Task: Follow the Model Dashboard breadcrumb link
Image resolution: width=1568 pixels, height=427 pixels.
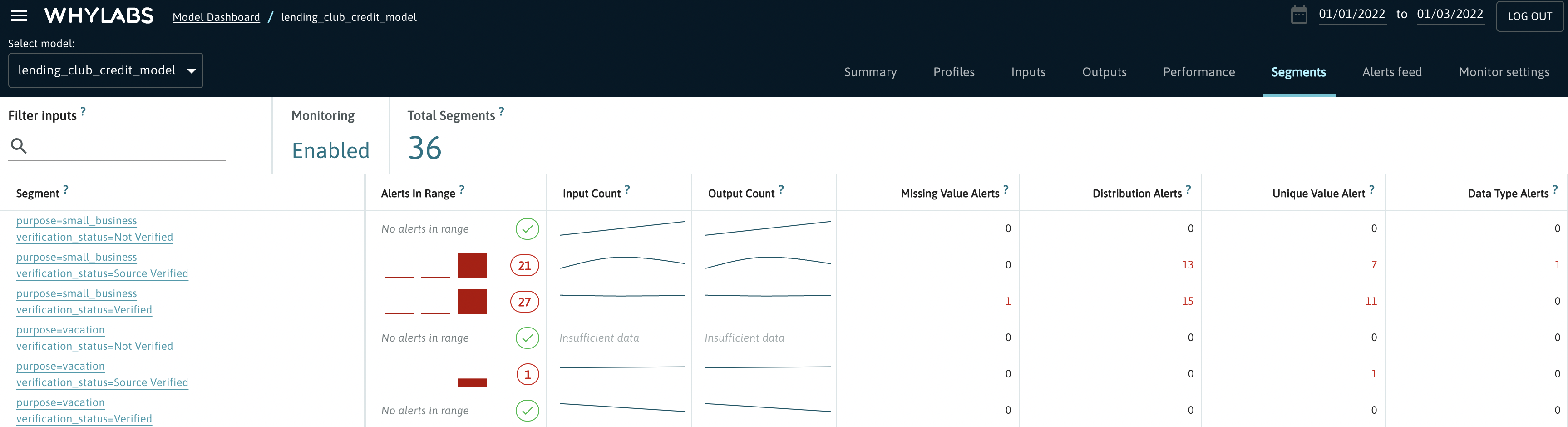Action: (x=216, y=17)
